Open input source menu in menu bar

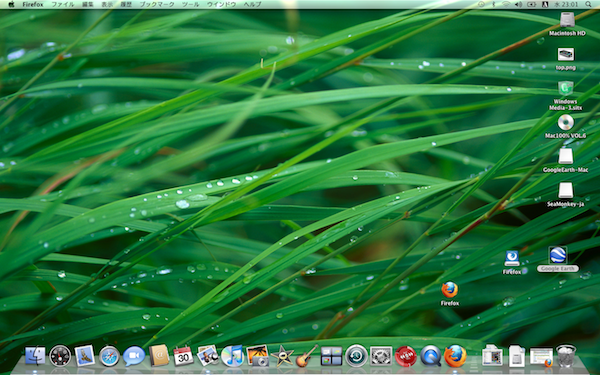(545, 4)
